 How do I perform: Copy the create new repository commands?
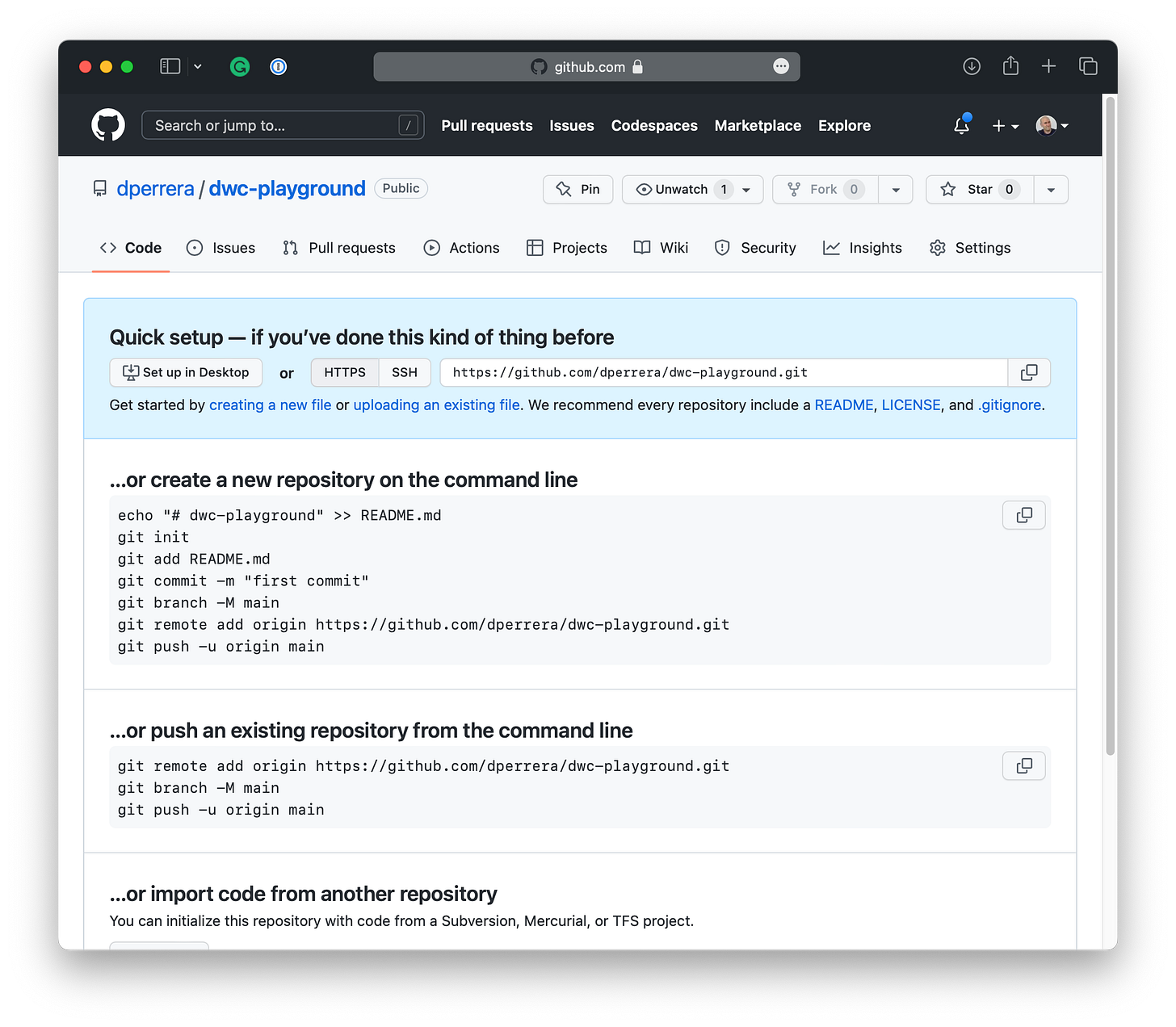pos(1024,515)
